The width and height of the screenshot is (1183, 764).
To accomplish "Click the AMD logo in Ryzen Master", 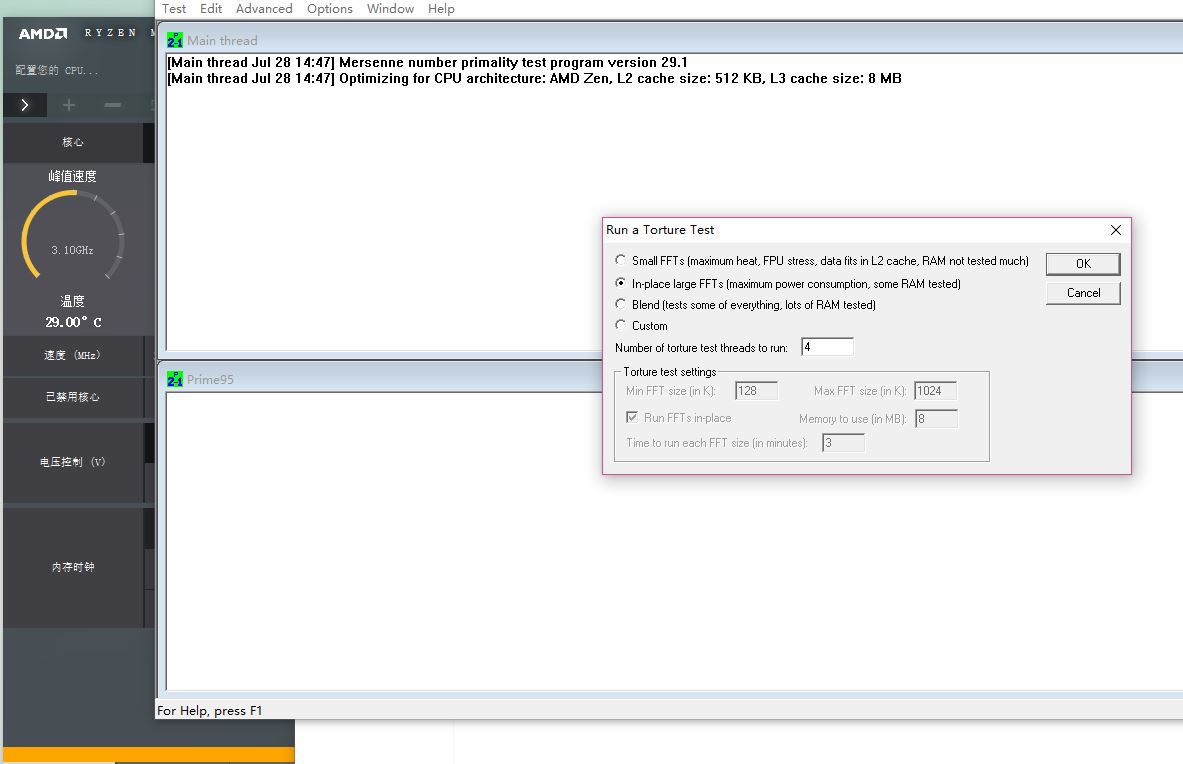I will click(43, 34).
